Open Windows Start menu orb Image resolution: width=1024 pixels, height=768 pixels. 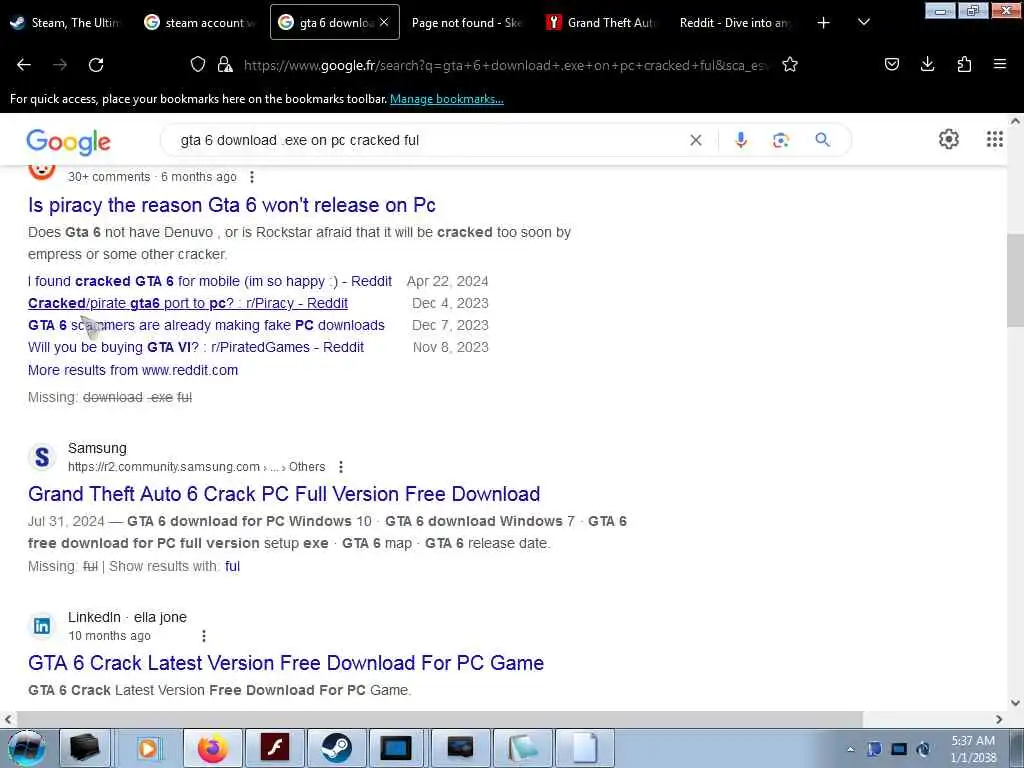pos(26,748)
